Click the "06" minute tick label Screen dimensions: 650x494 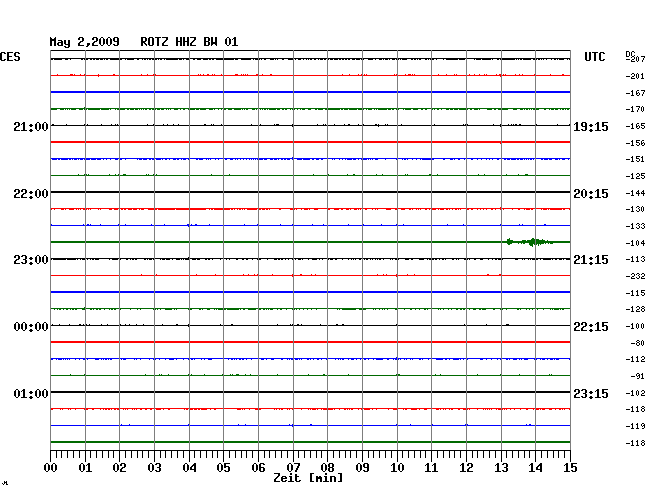pos(258,468)
